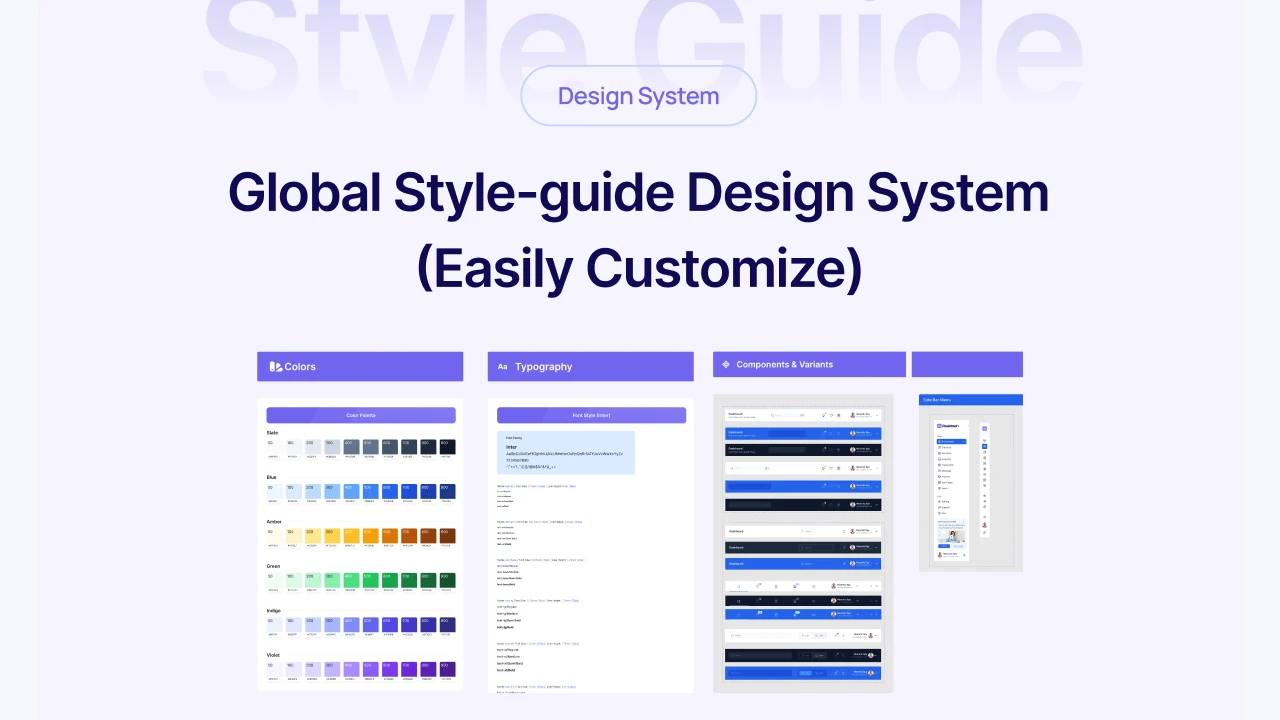
Task: Click the Design System pill button
Action: tap(638, 96)
